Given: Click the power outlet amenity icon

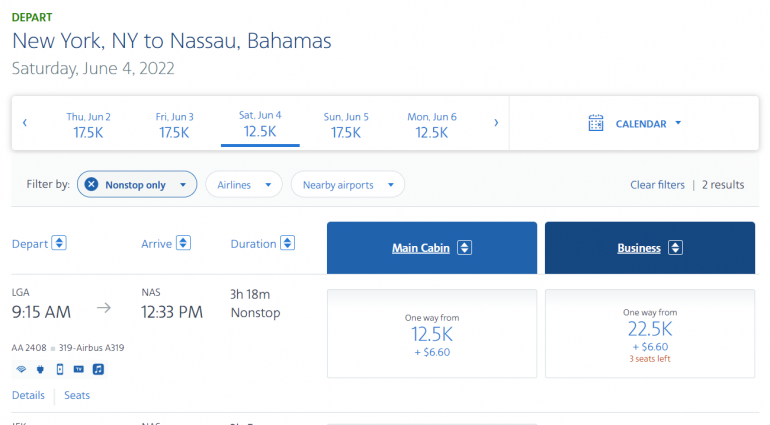Looking at the screenshot, I should coord(40,369).
